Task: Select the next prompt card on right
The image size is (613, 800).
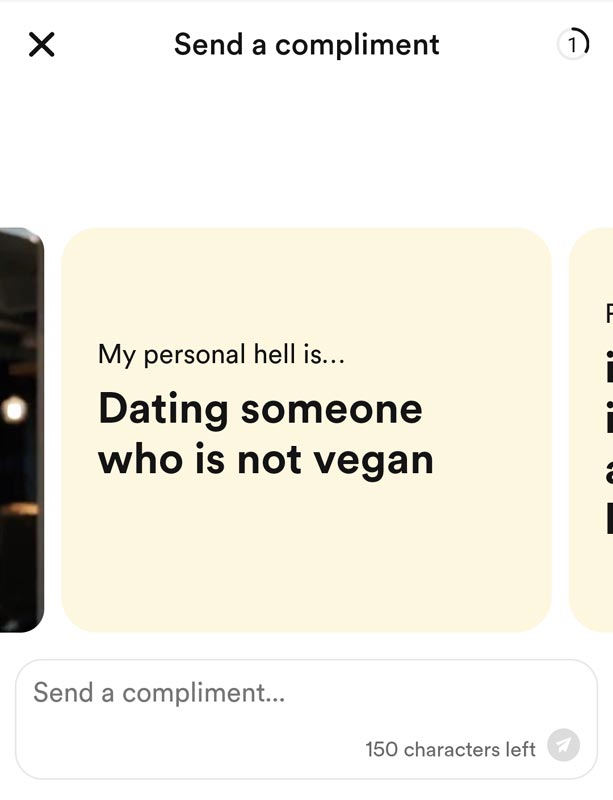Action: tap(592, 430)
